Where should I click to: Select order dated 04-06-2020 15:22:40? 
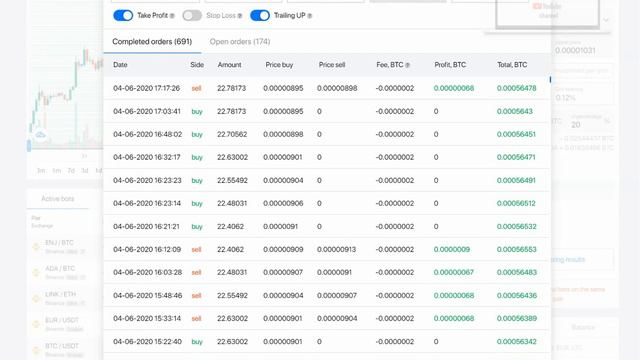(327, 342)
